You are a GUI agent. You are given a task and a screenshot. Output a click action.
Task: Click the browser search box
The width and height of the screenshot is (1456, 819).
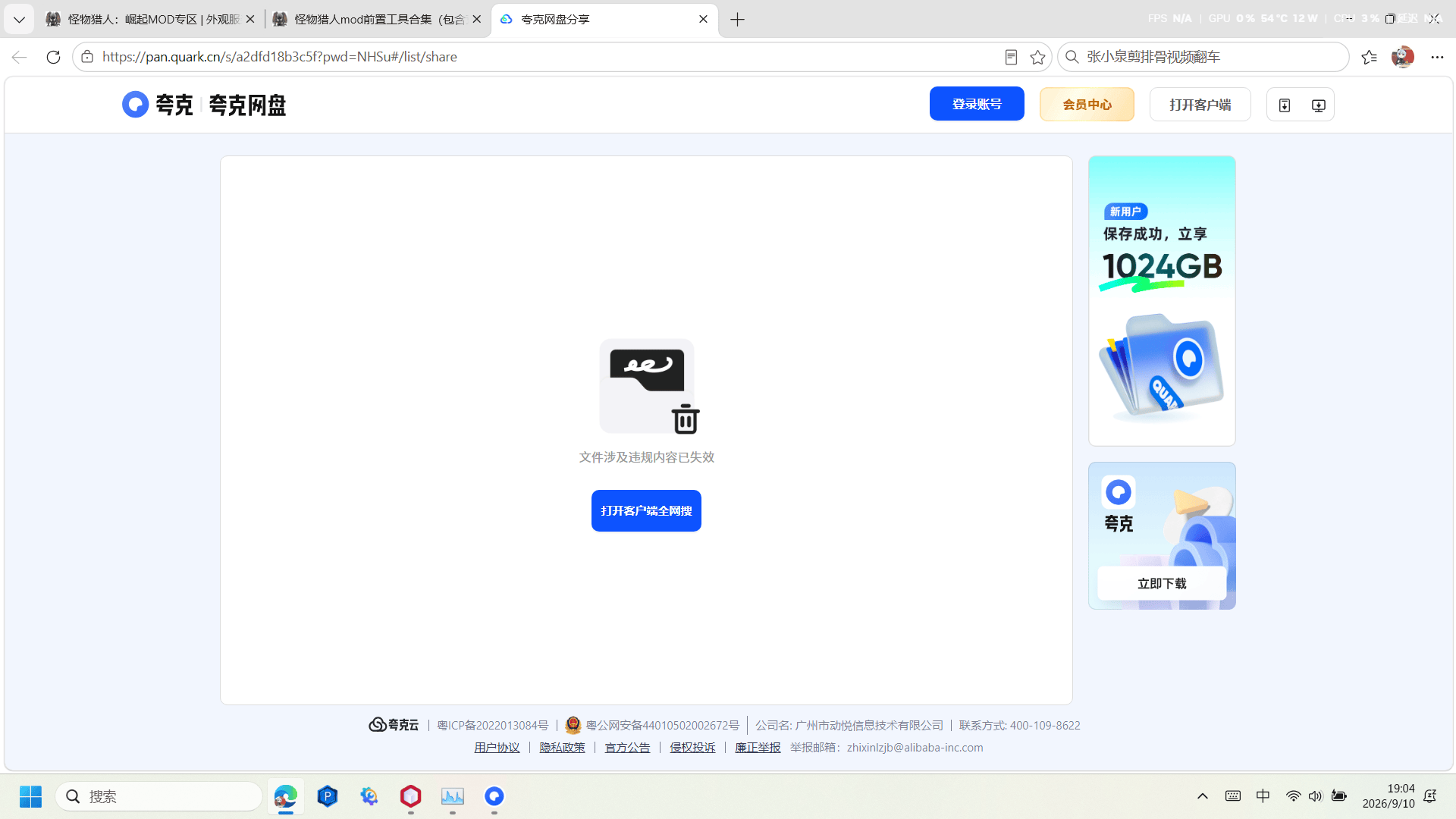[1203, 57]
